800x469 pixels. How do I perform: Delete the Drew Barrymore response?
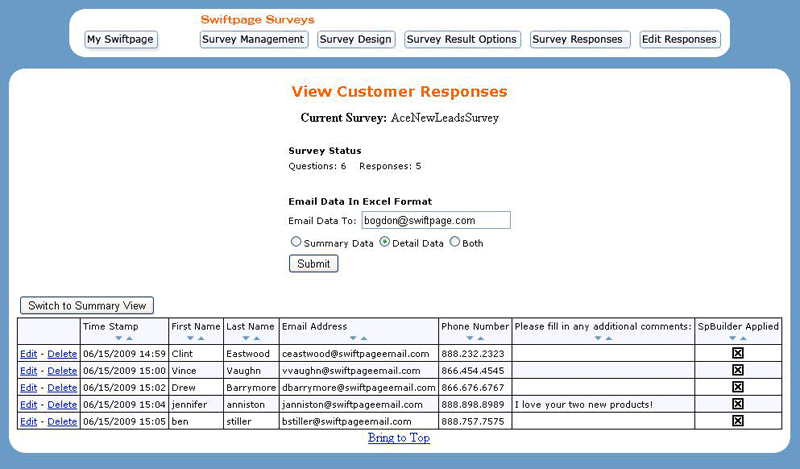[x=62, y=387]
